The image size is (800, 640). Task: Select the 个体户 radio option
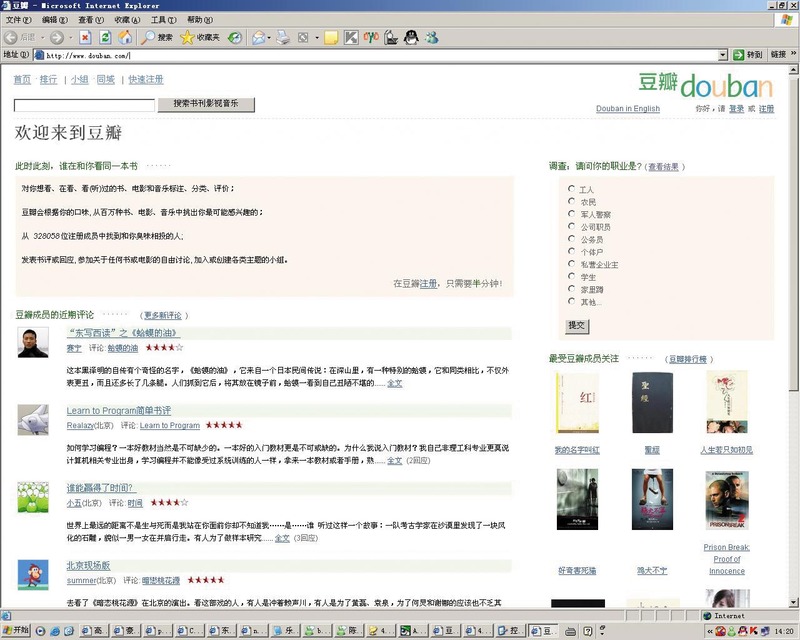pos(571,251)
